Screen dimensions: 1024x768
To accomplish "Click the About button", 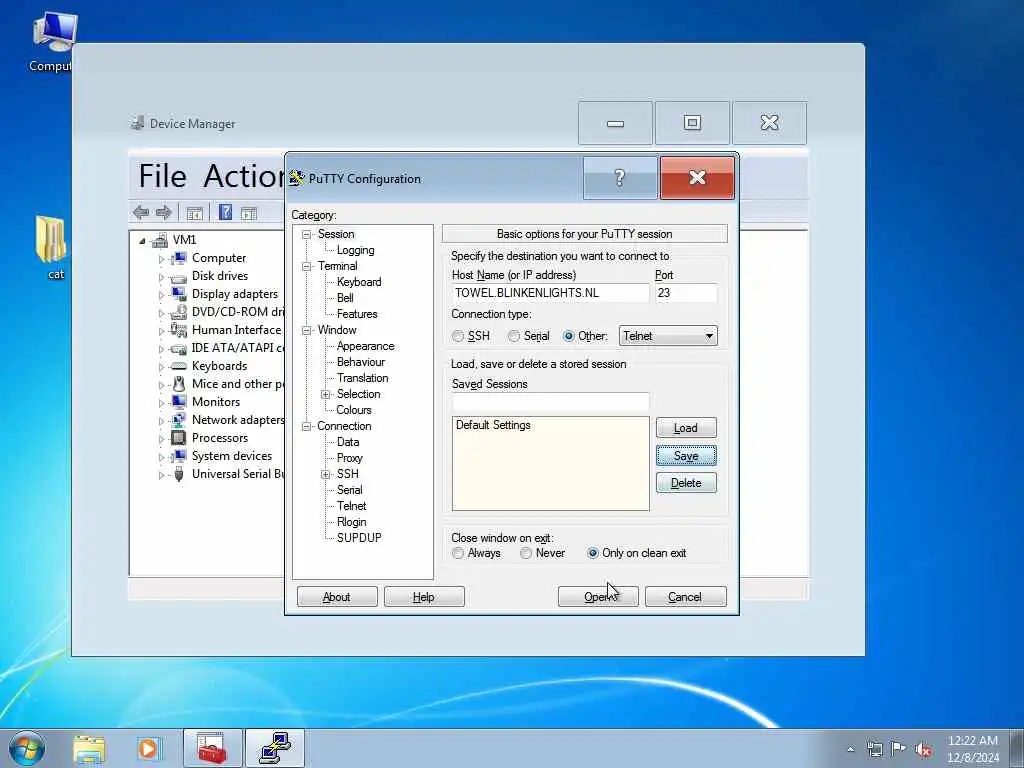I will click(x=337, y=597).
